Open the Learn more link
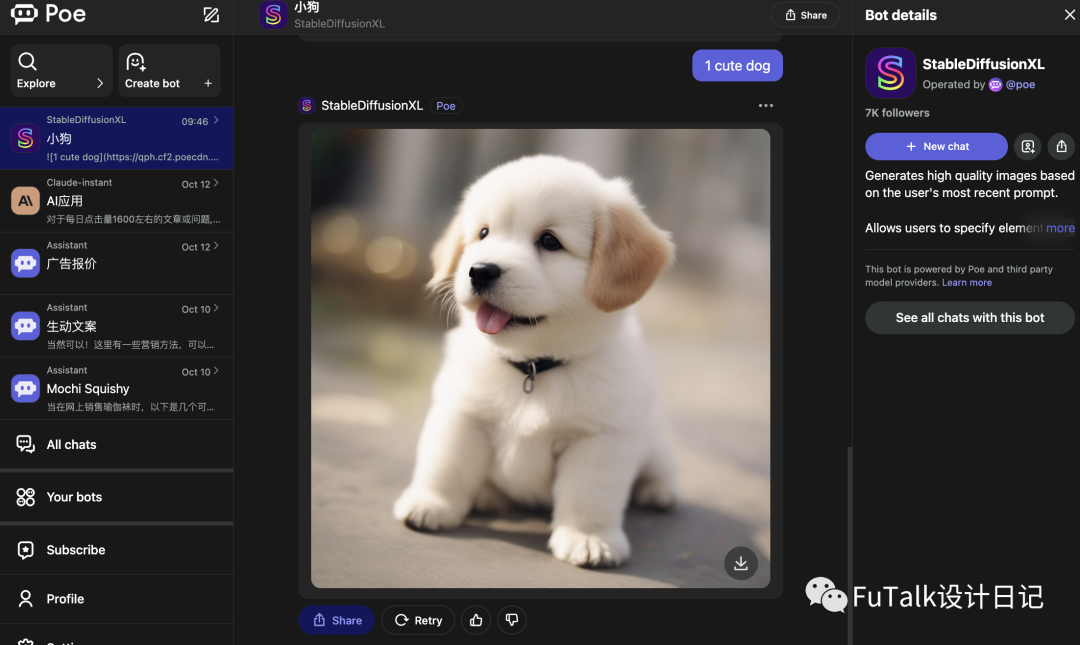This screenshot has height=645, width=1080. click(x=967, y=283)
